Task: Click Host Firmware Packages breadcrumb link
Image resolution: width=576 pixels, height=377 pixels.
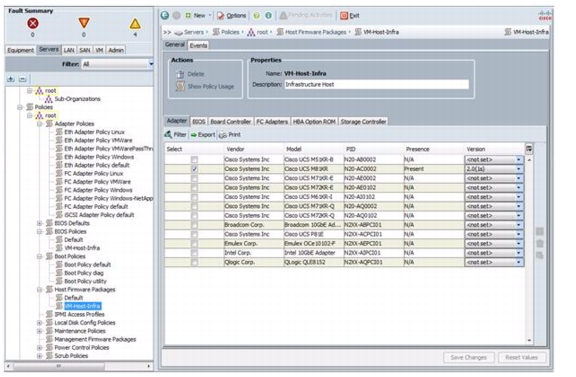Action: [315, 32]
